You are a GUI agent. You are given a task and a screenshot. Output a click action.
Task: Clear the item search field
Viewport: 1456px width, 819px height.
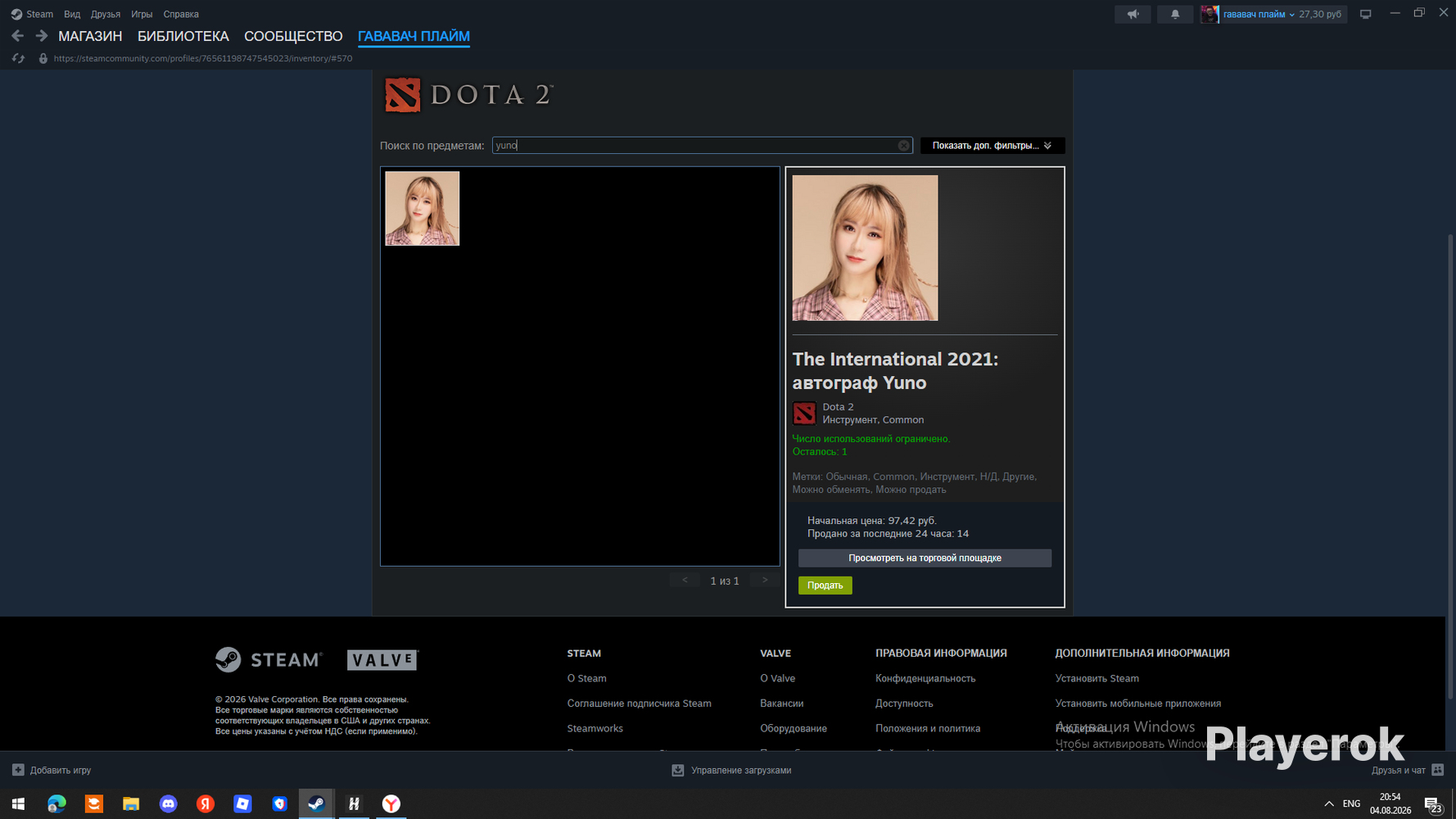coord(903,146)
